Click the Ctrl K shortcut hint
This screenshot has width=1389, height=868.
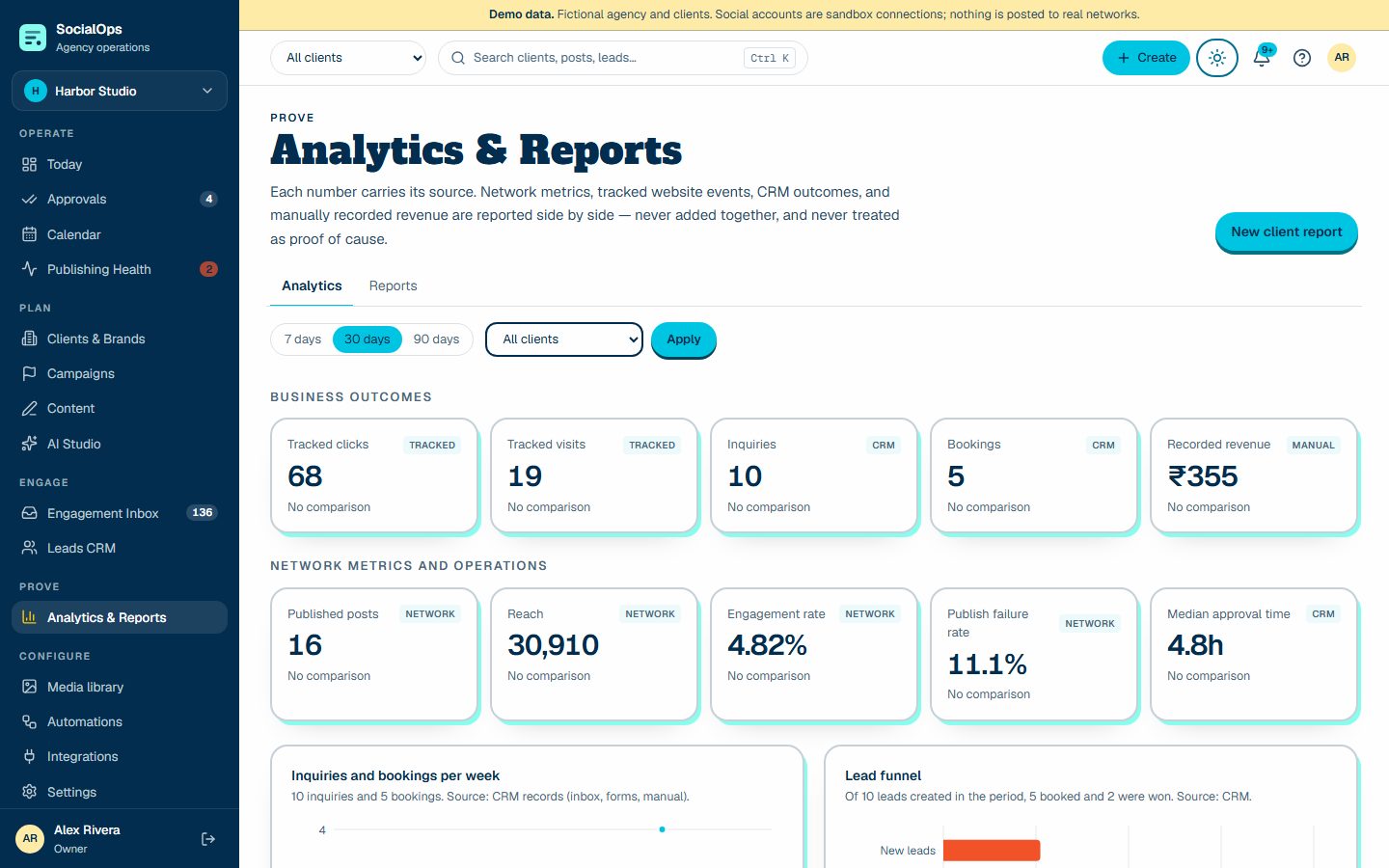pos(770,58)
